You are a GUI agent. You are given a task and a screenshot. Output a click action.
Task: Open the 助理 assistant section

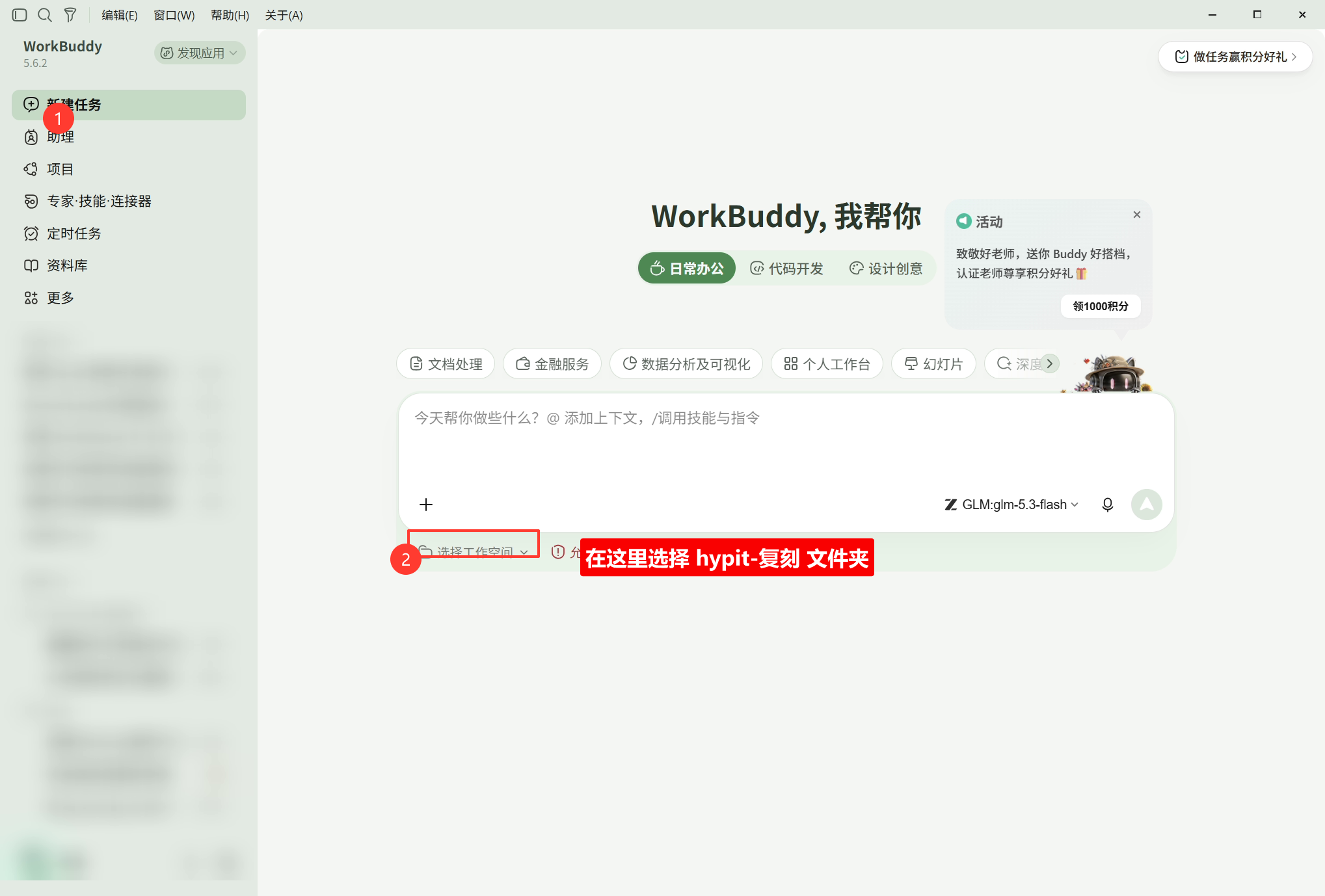tap(129, 137)
